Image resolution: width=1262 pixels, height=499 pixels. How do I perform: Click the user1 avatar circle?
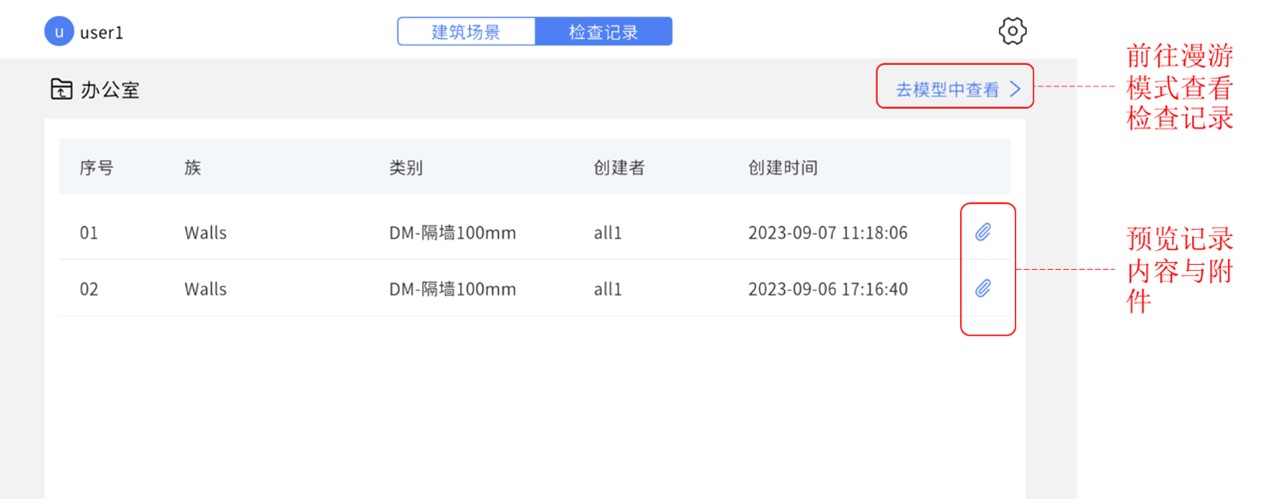point(59,32)
